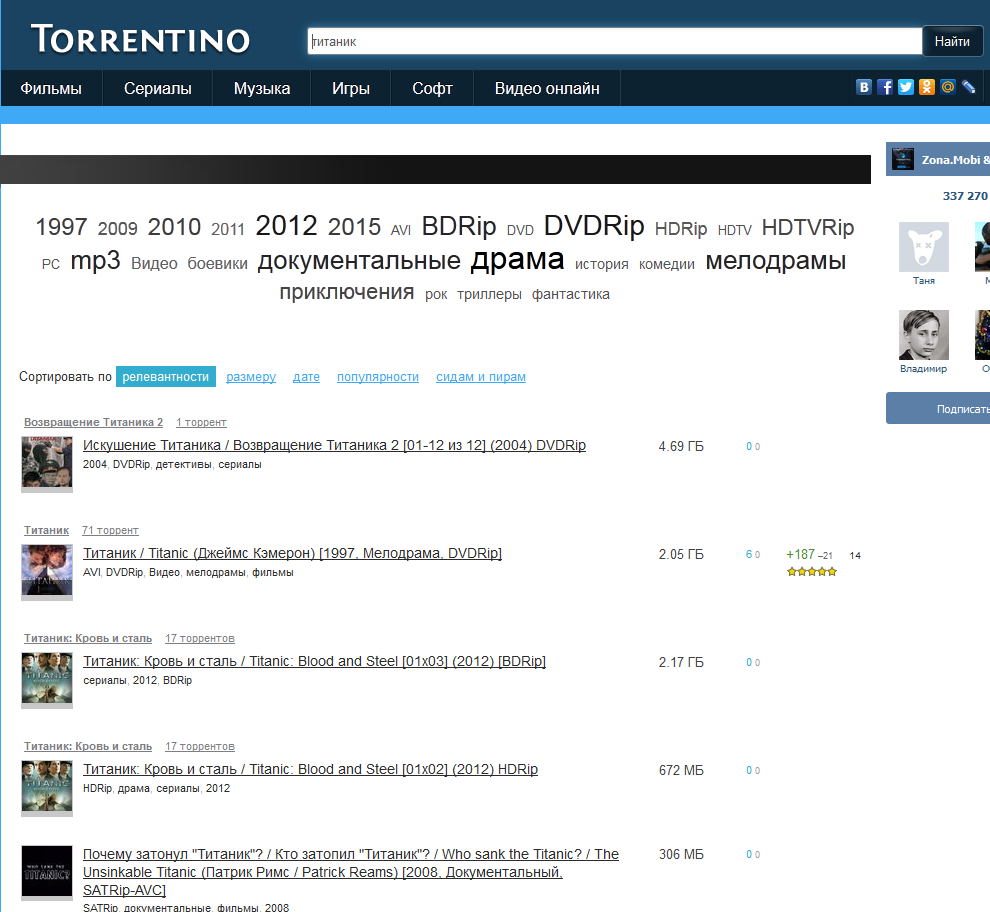Share via Odnoklassniki orange icon
Viewport: 990px width, 912px height.
[x=927, y=87]
